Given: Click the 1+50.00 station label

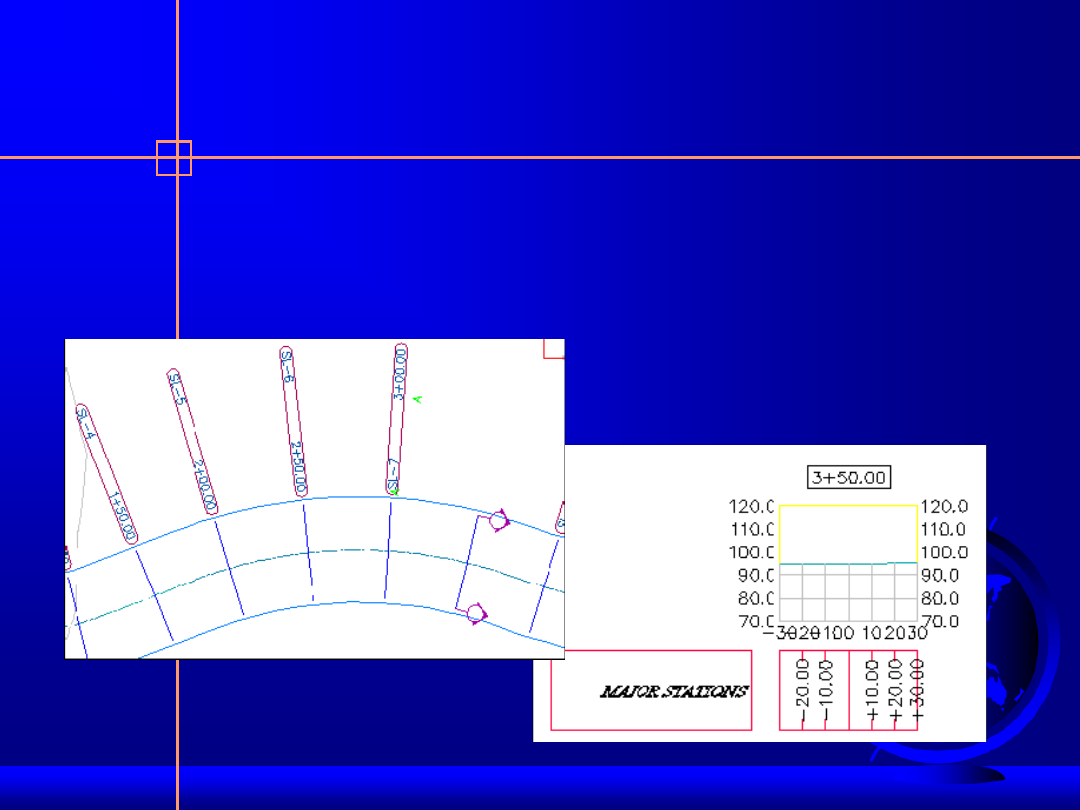Looking at the screenshot, I should (x=121, y=514).
